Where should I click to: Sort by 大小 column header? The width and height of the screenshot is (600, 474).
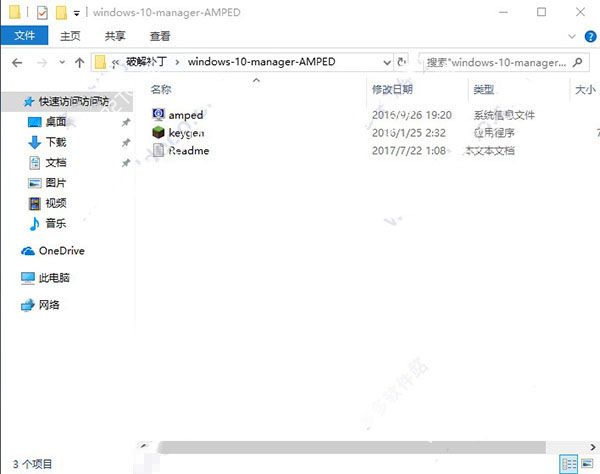(x=585, y=90)
